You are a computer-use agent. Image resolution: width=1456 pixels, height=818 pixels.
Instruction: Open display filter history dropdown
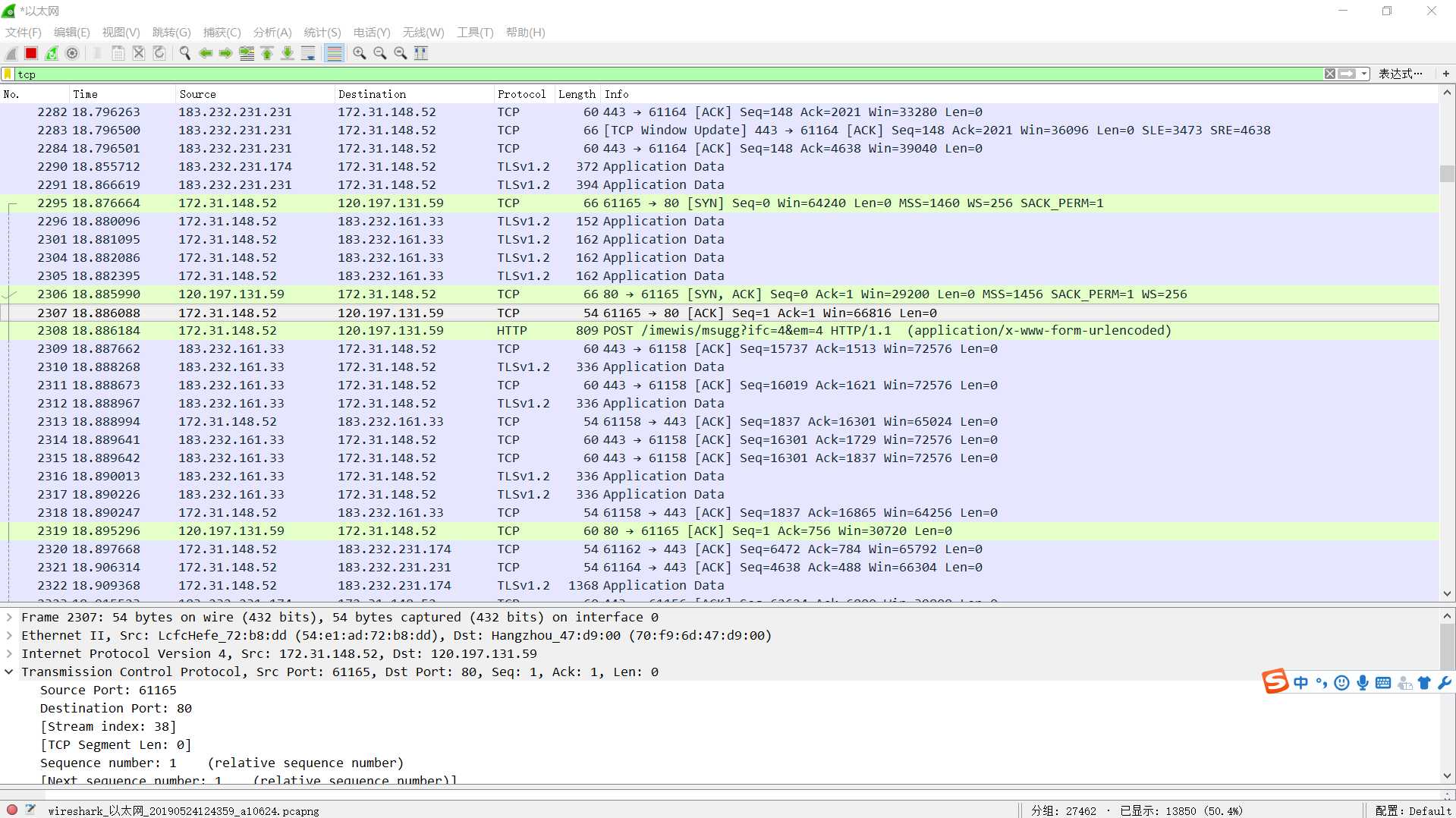tap(1364, 74)
